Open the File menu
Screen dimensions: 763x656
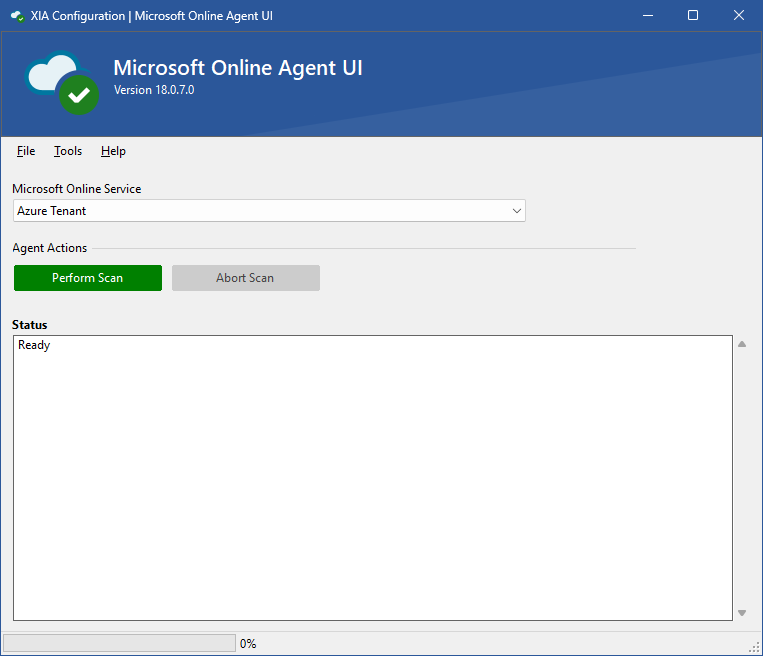point(26,151)
